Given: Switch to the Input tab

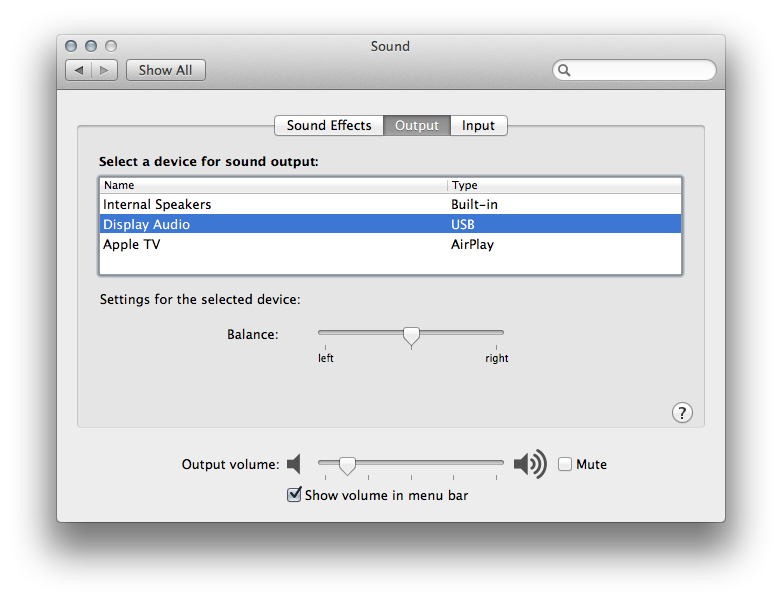Looking at the screenshot, I should 478,125.
